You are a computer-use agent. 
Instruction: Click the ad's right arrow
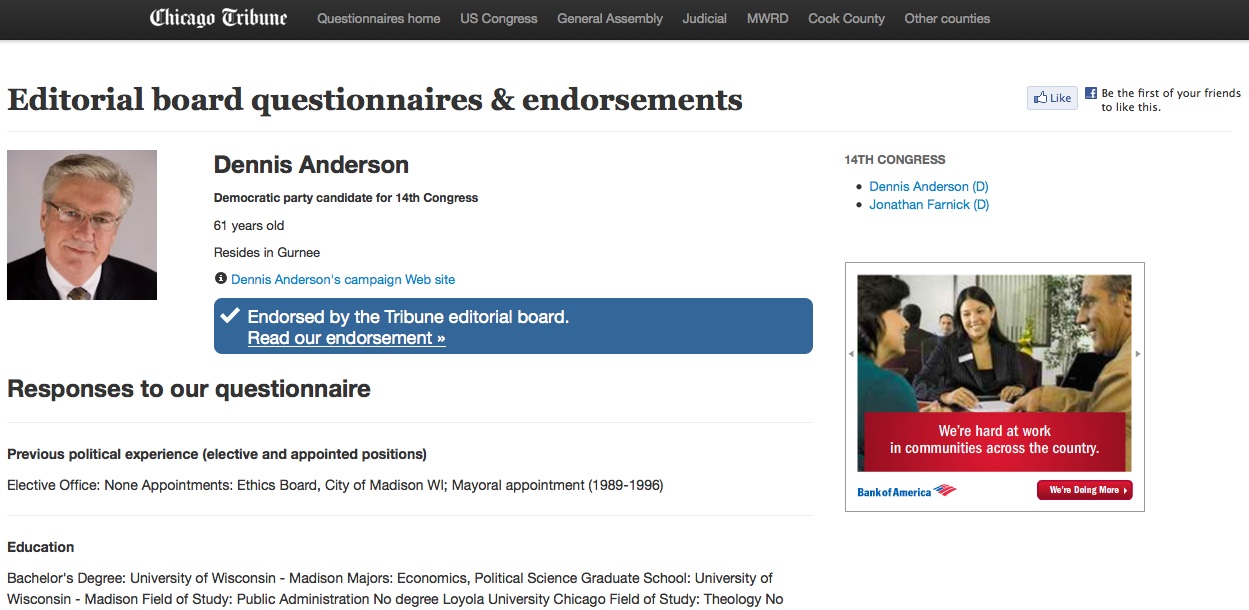[x=1138, y=354]
